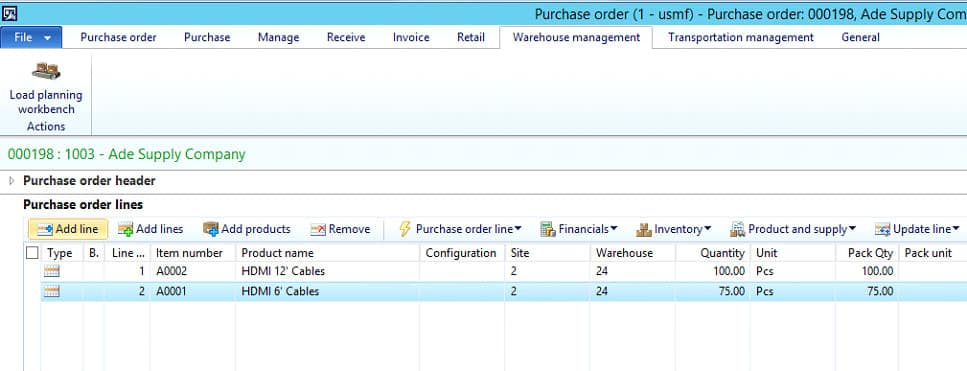
Task: Select item number A0001 cell
Action: pos(192,292)
